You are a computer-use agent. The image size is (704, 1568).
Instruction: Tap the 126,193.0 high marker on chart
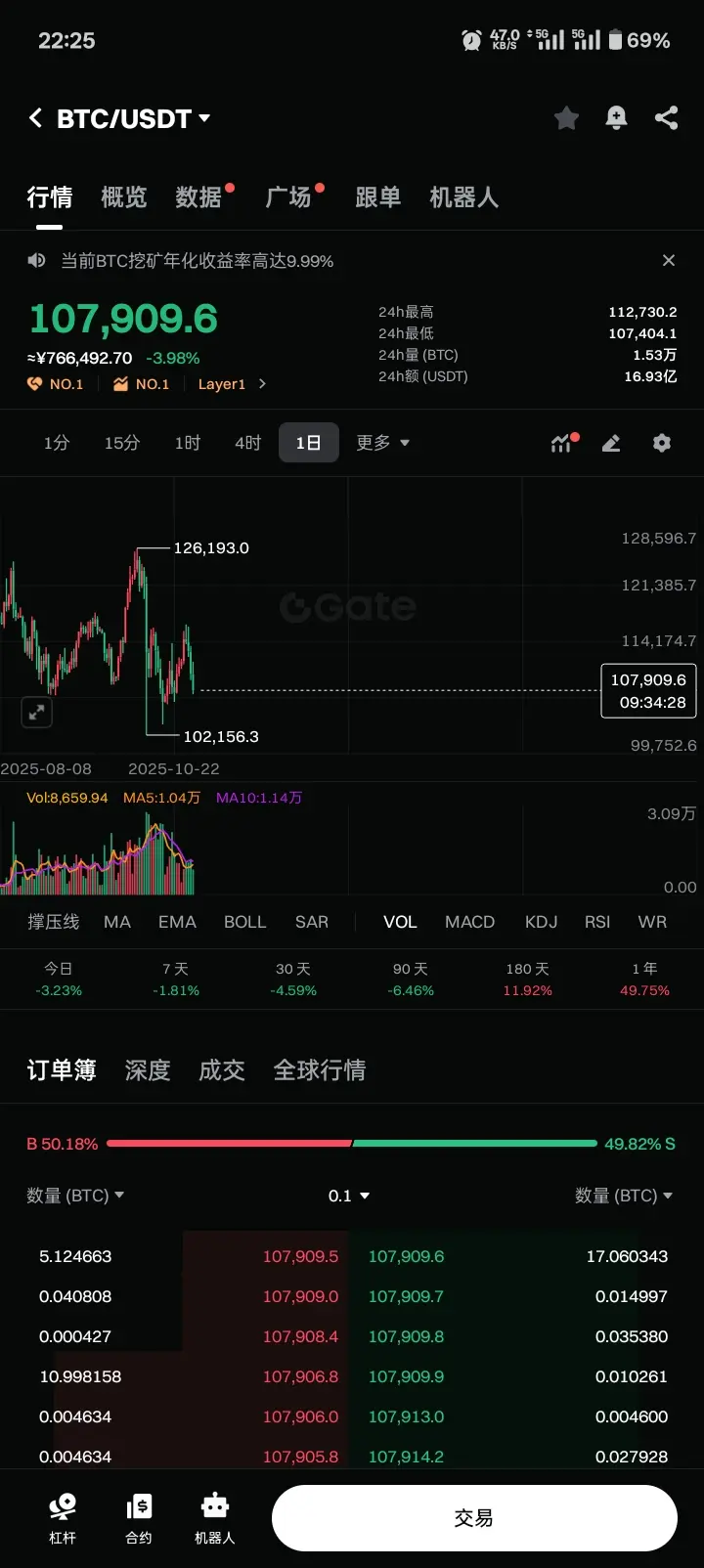coord(211,548)
